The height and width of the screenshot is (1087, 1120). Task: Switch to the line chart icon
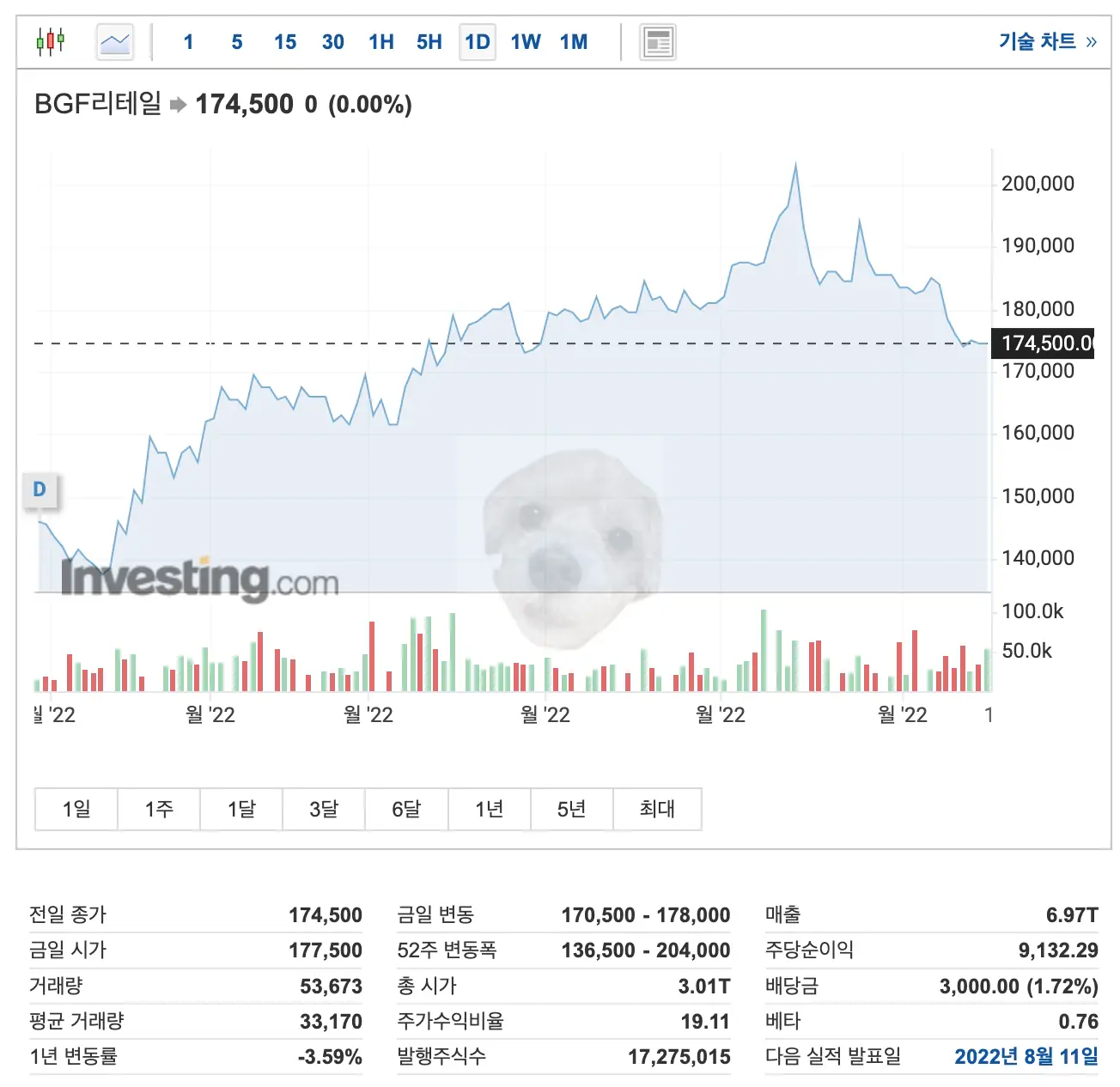[114, 41]
